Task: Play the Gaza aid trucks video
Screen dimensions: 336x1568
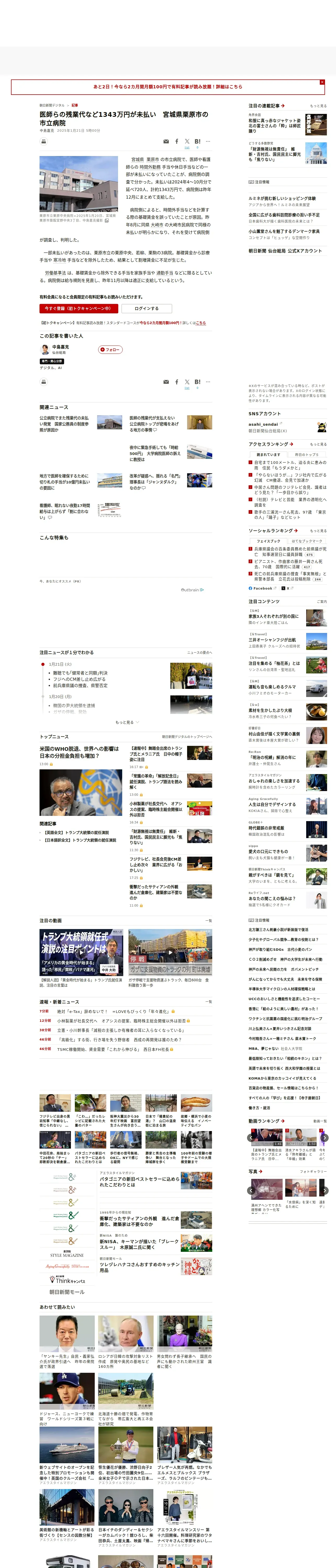Action: pos(170,952)
